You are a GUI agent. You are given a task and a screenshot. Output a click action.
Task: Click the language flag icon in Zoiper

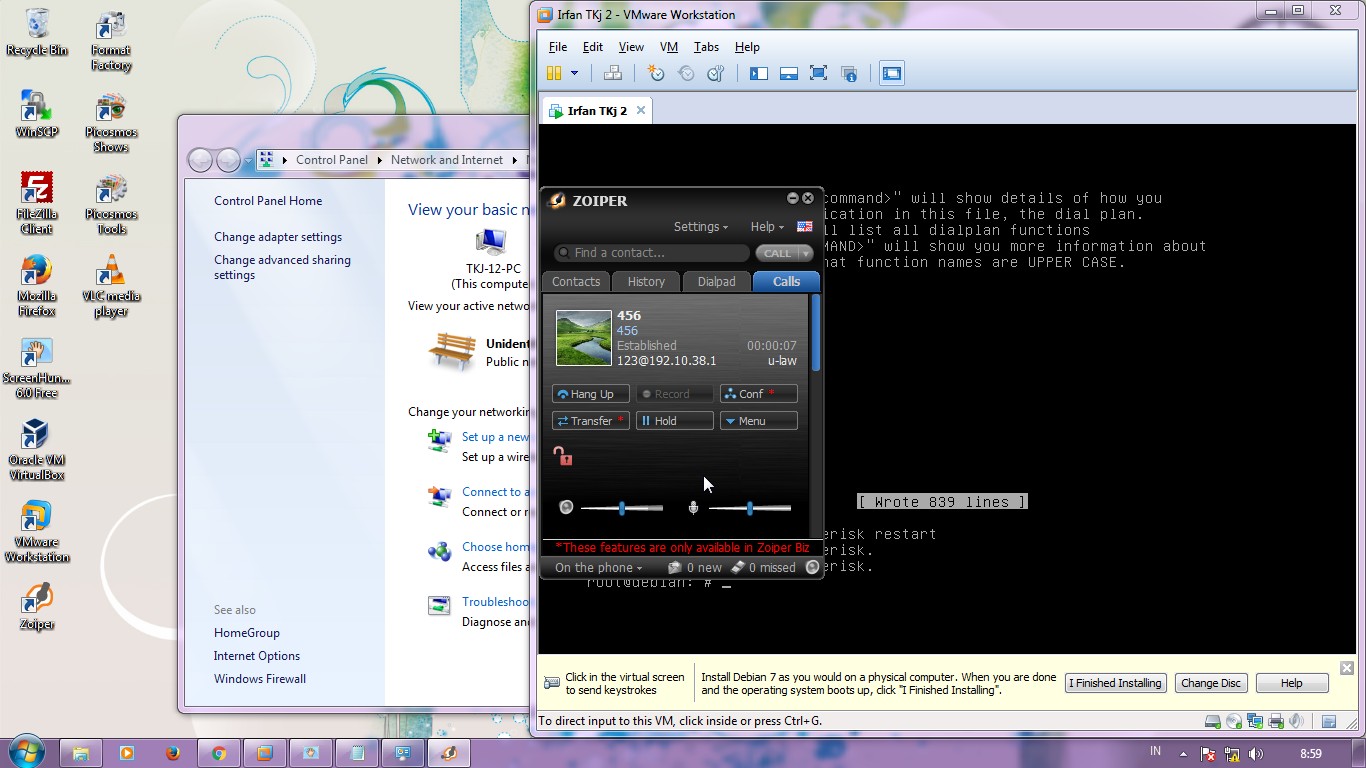(804, 227)
